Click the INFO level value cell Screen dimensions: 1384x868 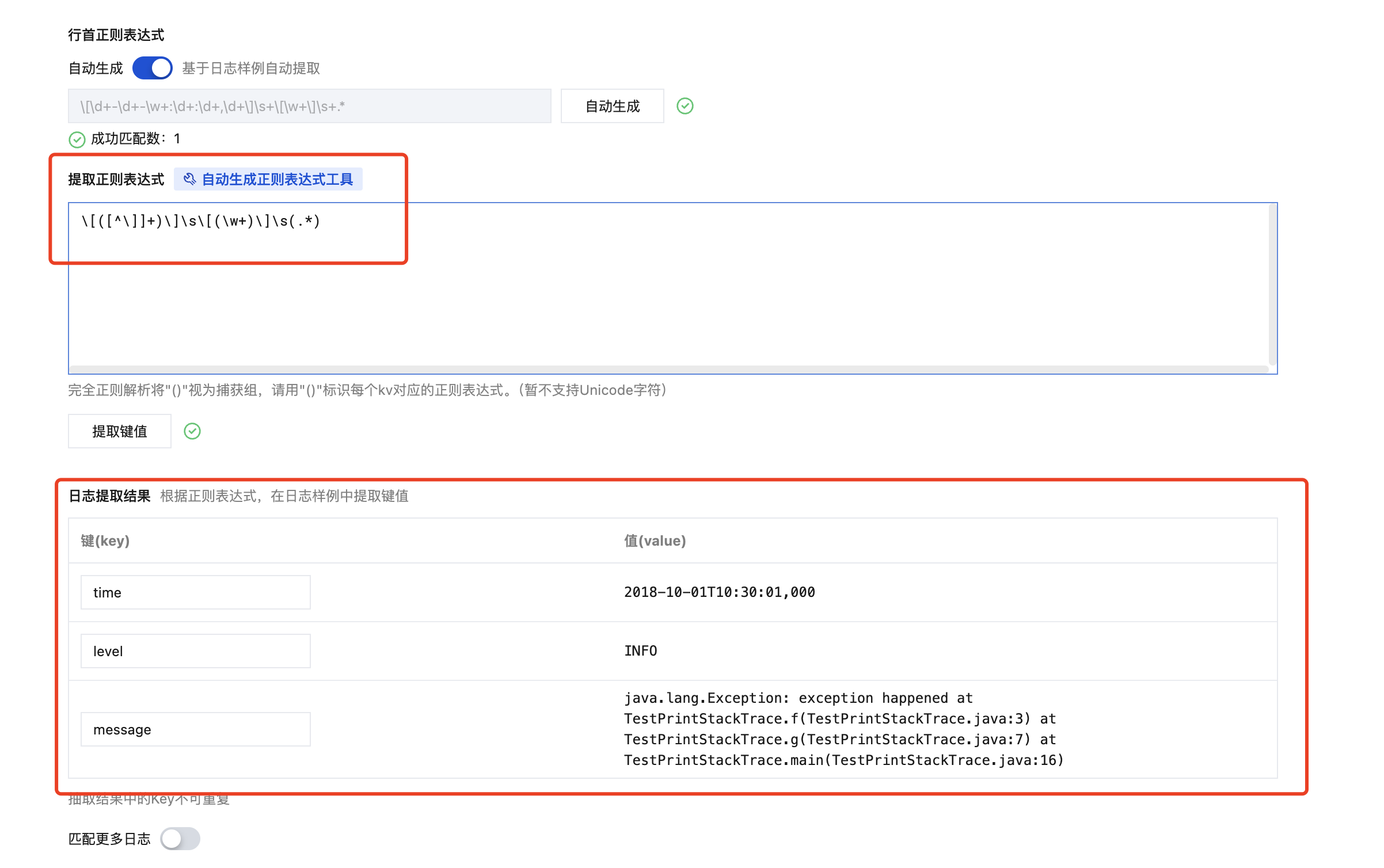click(640, 651)
